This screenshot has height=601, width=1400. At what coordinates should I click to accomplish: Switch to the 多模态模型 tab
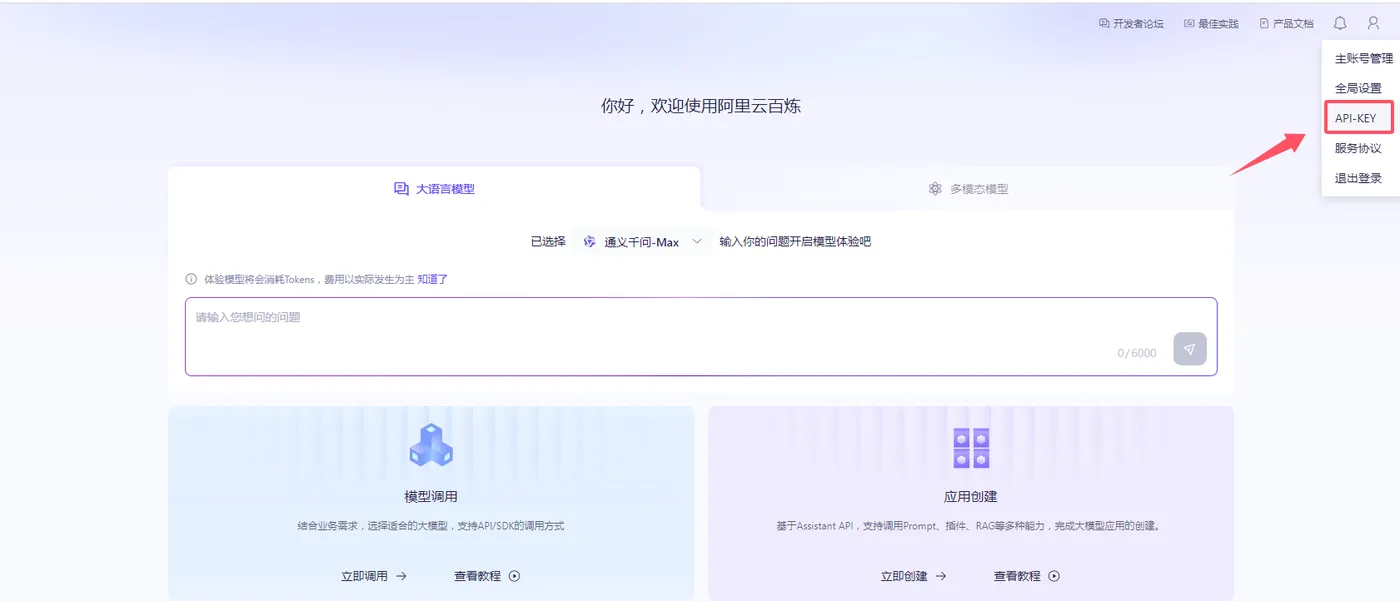[968, 188]
